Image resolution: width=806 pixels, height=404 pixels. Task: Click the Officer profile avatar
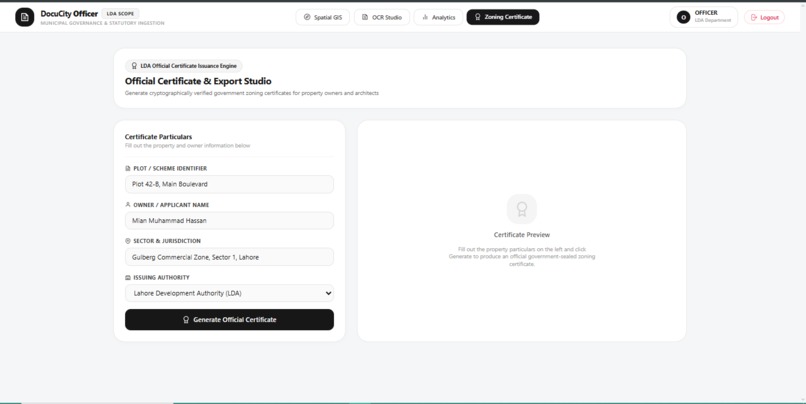[x=683, y=17]
